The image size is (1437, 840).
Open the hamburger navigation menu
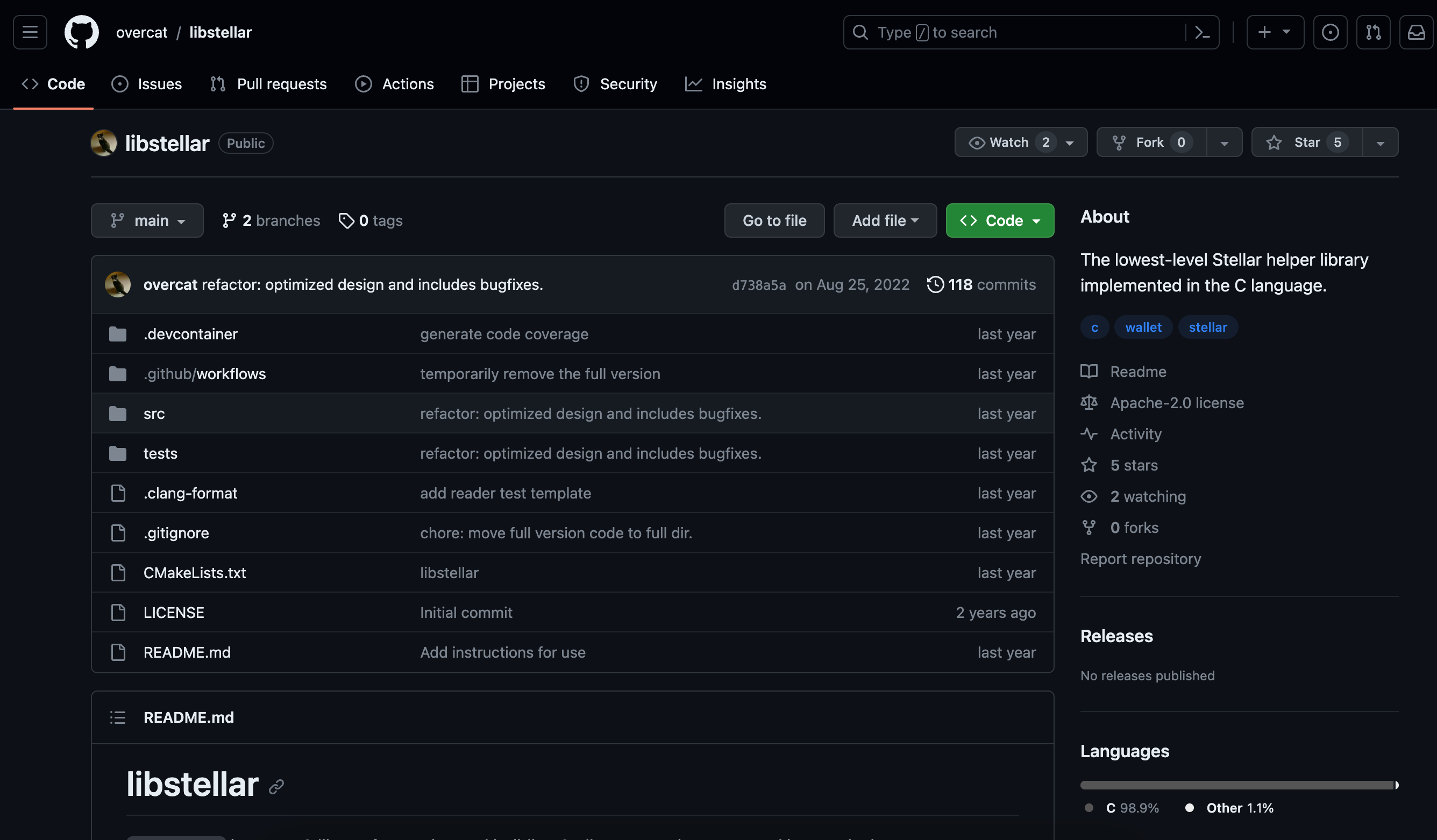30,32
